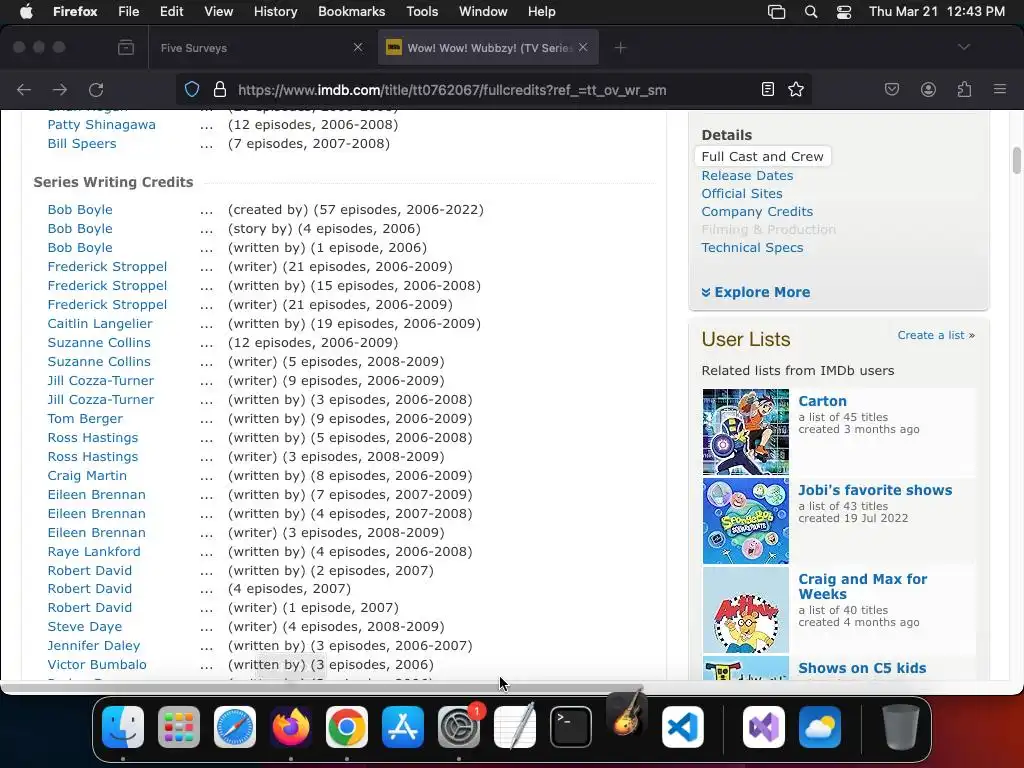Open the Tools menu
1024x768 pixels.
click(422, 12)
